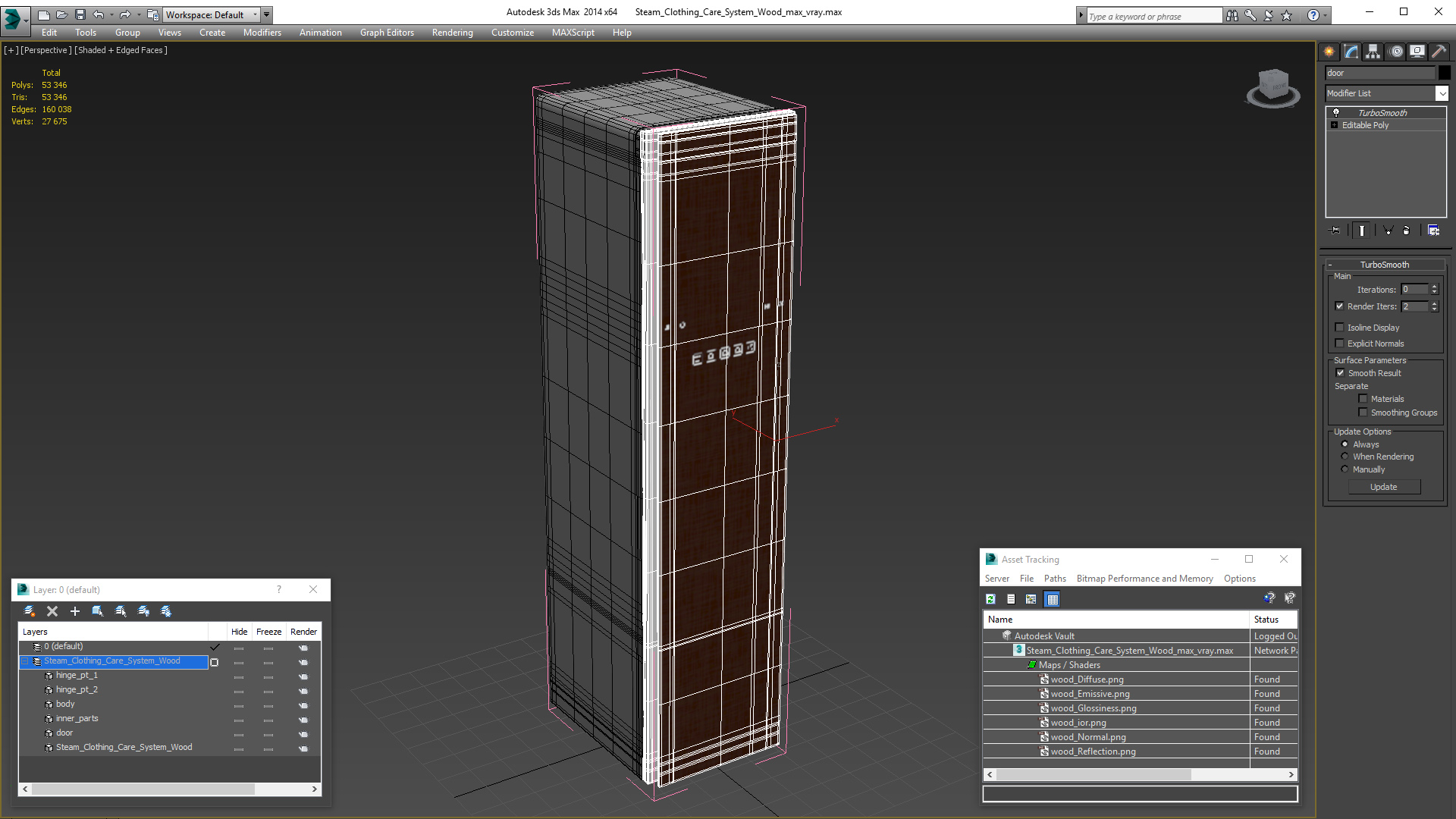Remove modifier from the stack icon
The height and width of the screenshot is (819, 1456).
pyautogui.click(x=1407, y=231)
